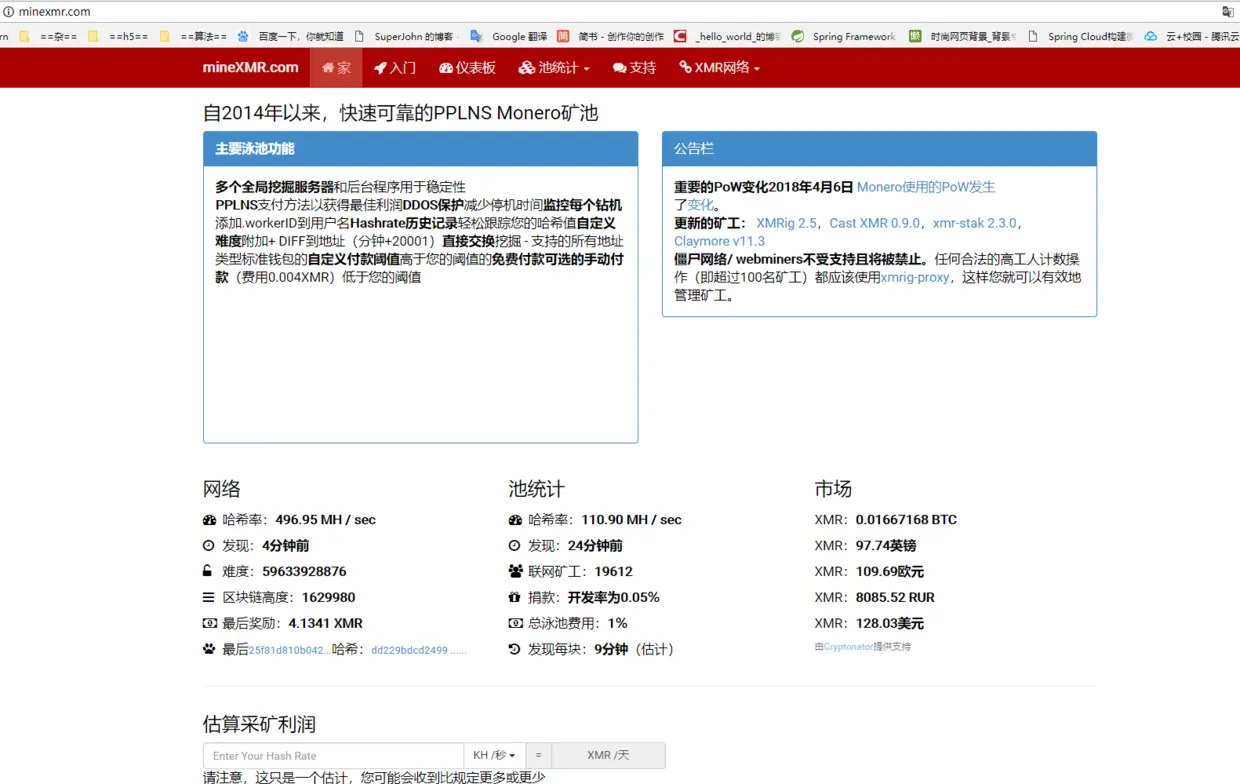Click the paw icon beside 最后 hash

(209, 649)
